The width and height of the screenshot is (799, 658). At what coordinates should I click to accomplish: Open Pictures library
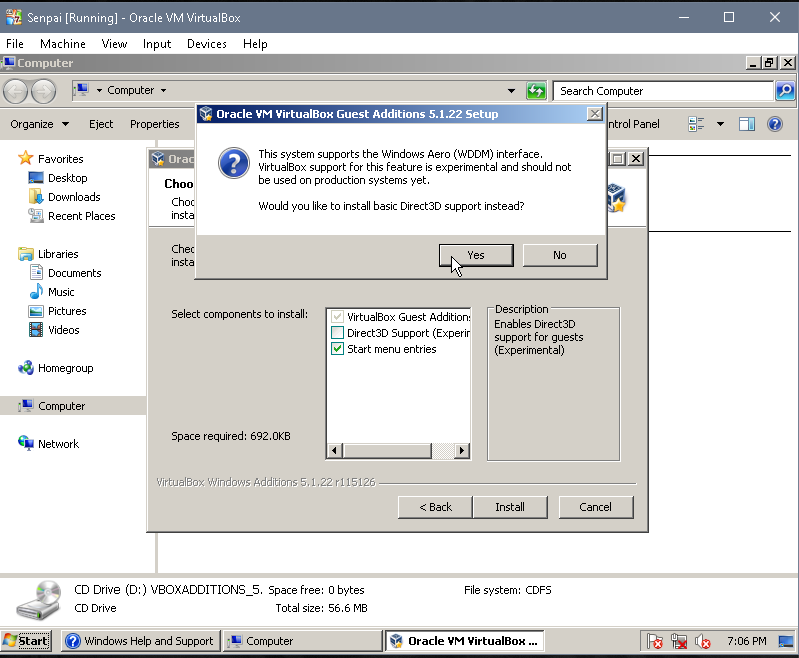coord(58,311)
